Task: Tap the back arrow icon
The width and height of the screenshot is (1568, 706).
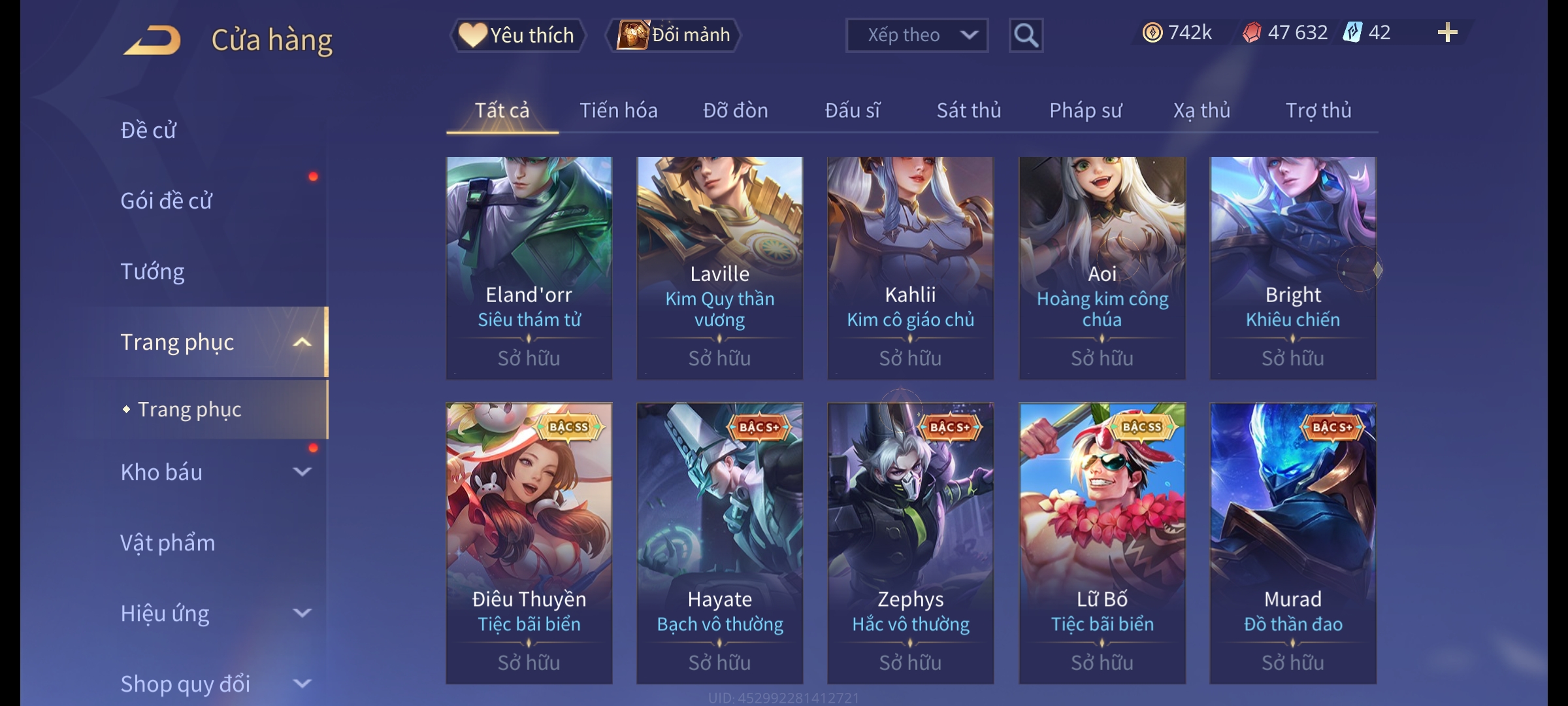Action: pos(153,40)
